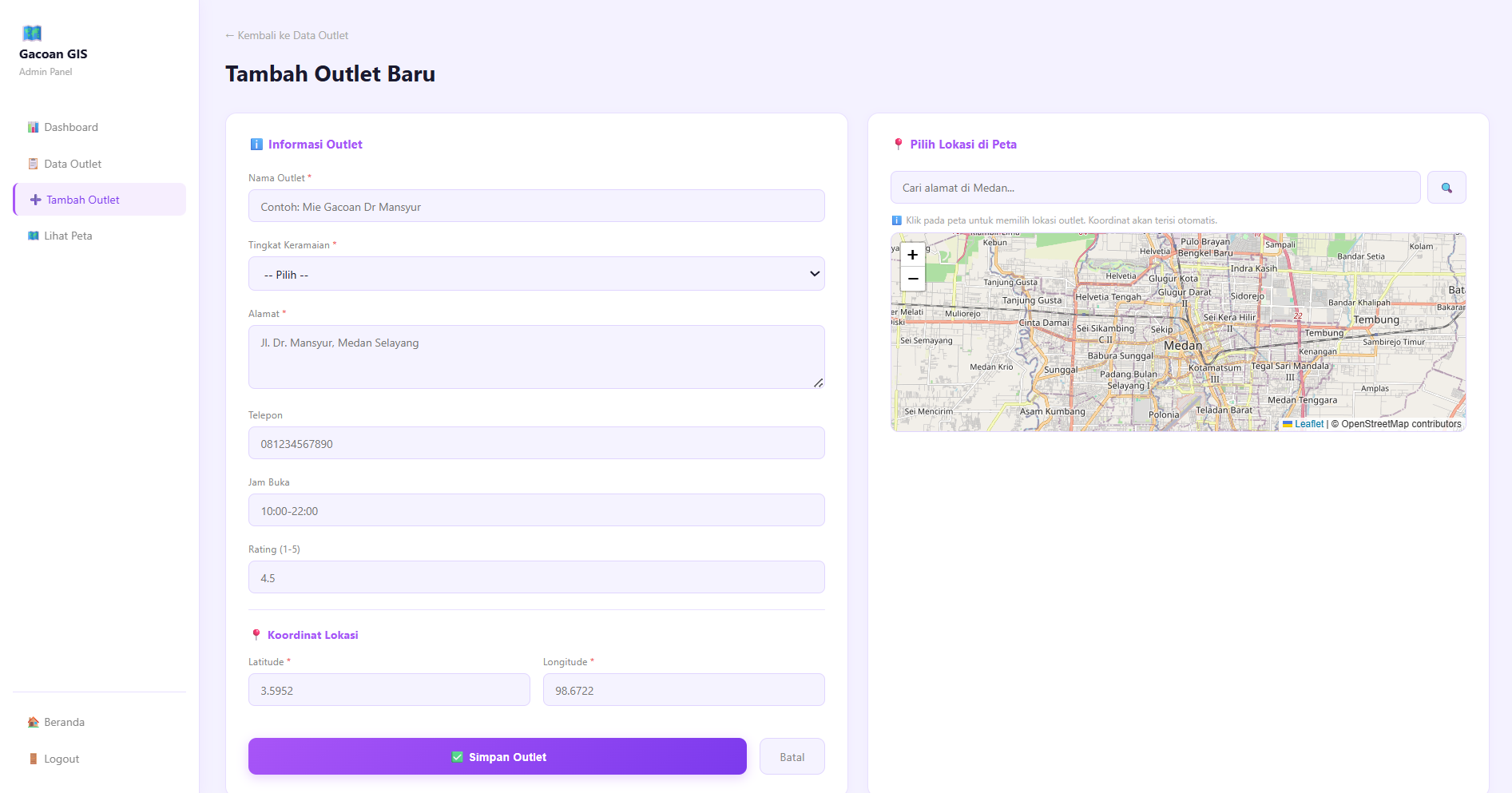
Task: Zoom out the map with minus button
Action: [912, 279]
